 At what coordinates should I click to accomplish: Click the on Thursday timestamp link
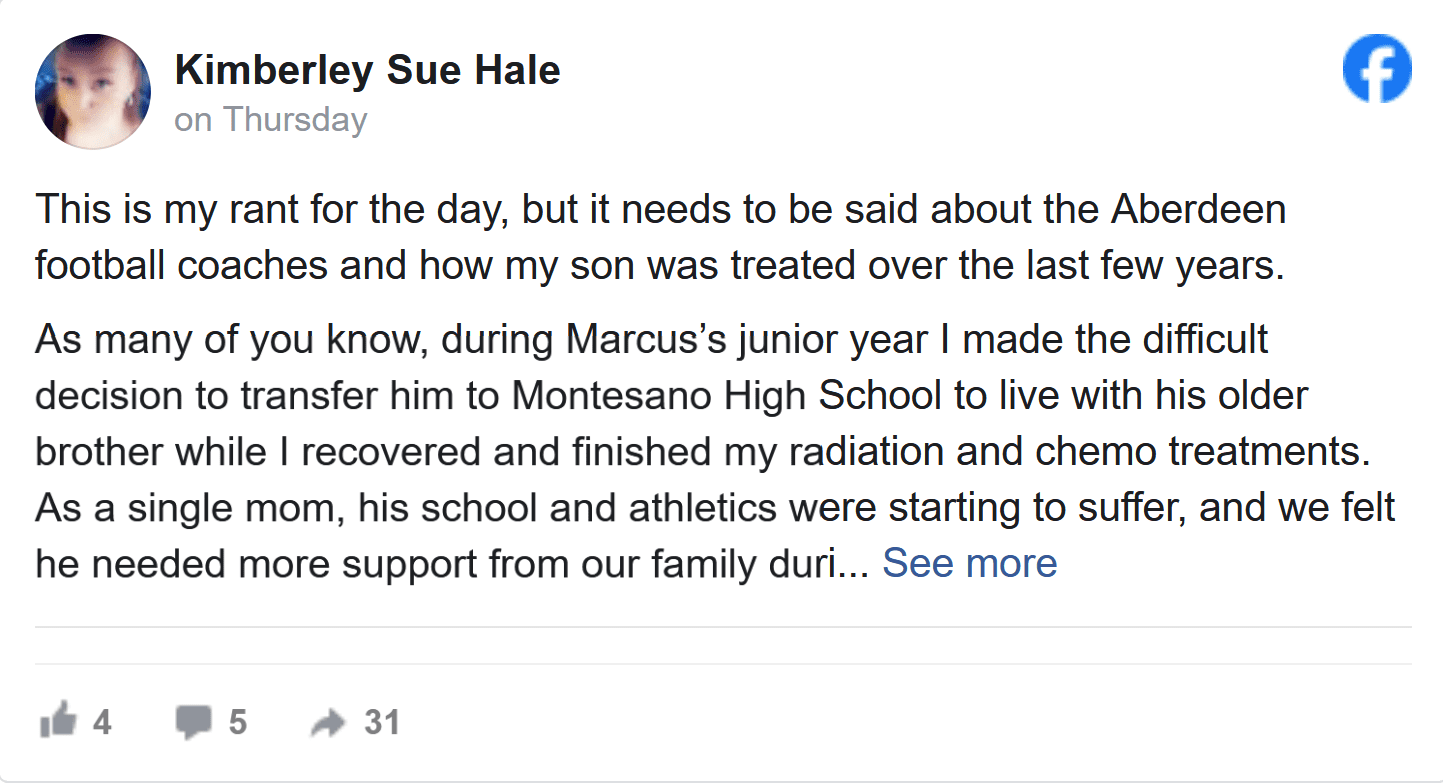pos(270,119)
